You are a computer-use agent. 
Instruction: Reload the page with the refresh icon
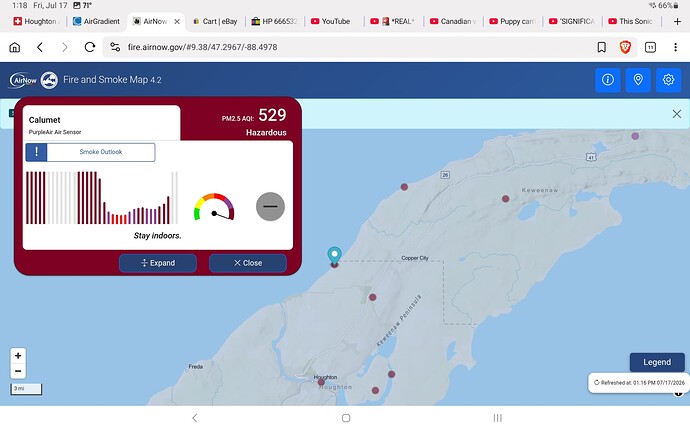90,47
